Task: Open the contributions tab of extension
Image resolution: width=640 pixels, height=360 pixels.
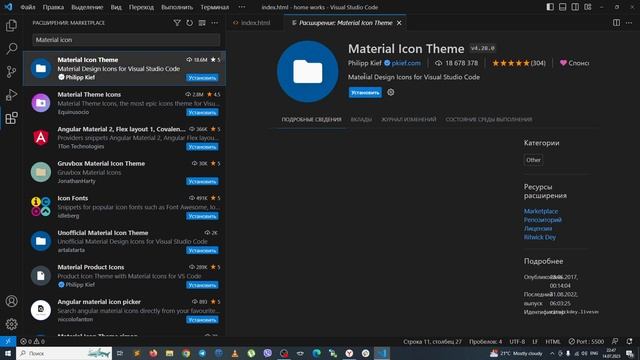Action: (361, 120)
